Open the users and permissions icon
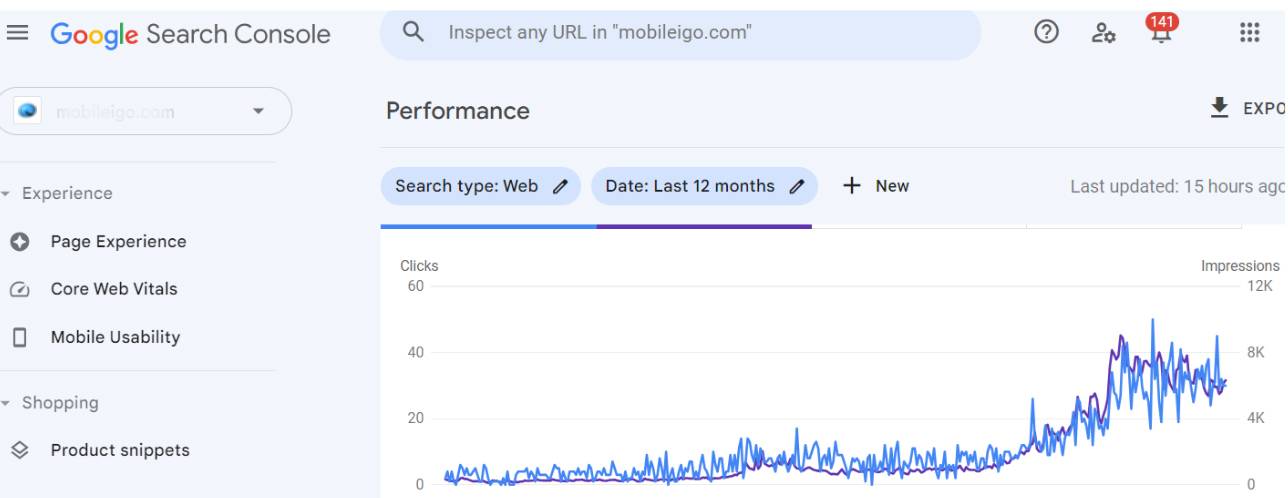The height and width of the screenshot is (498, 1288). click(x=1103, y=33)
